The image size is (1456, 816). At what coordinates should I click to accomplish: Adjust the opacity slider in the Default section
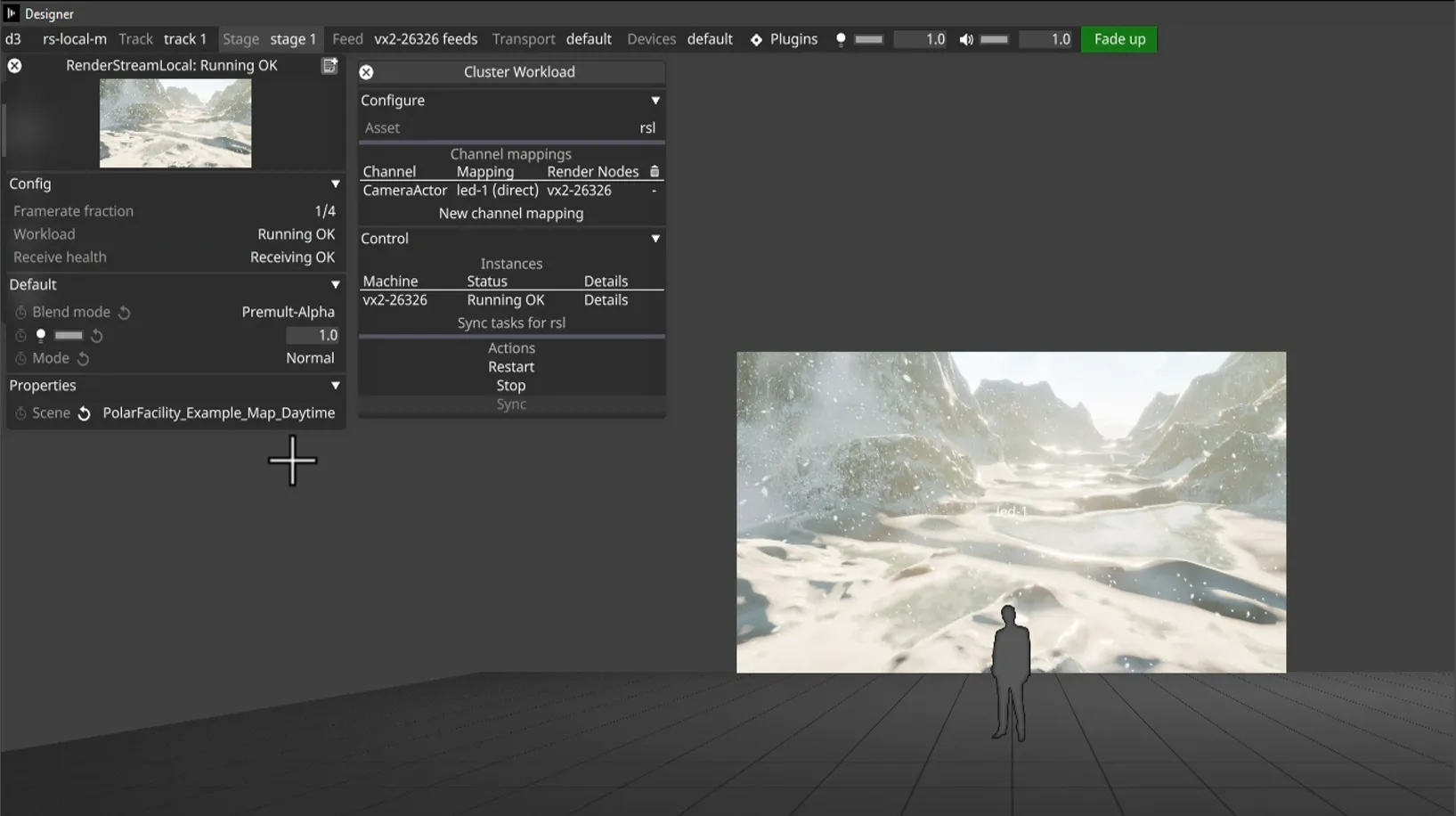point(68,335)
